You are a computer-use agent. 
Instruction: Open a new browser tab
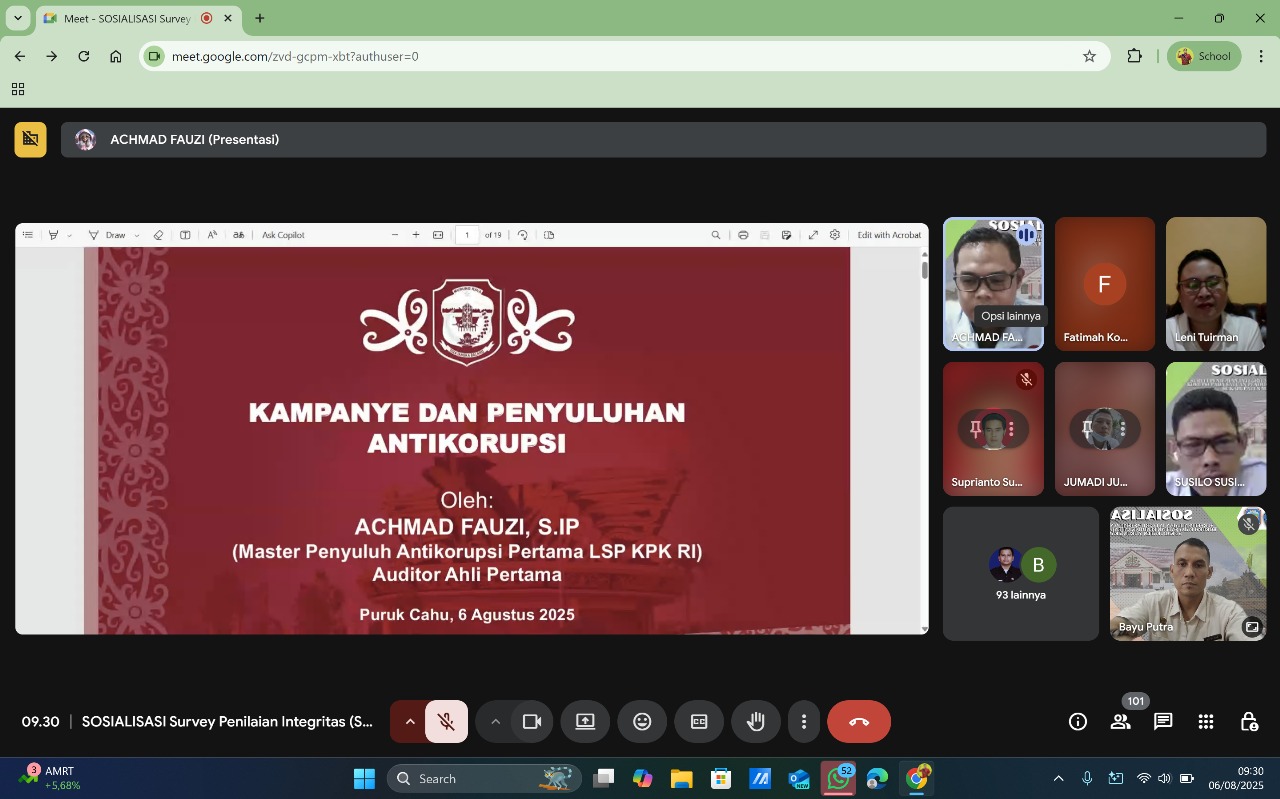click(x=260, y=18)
